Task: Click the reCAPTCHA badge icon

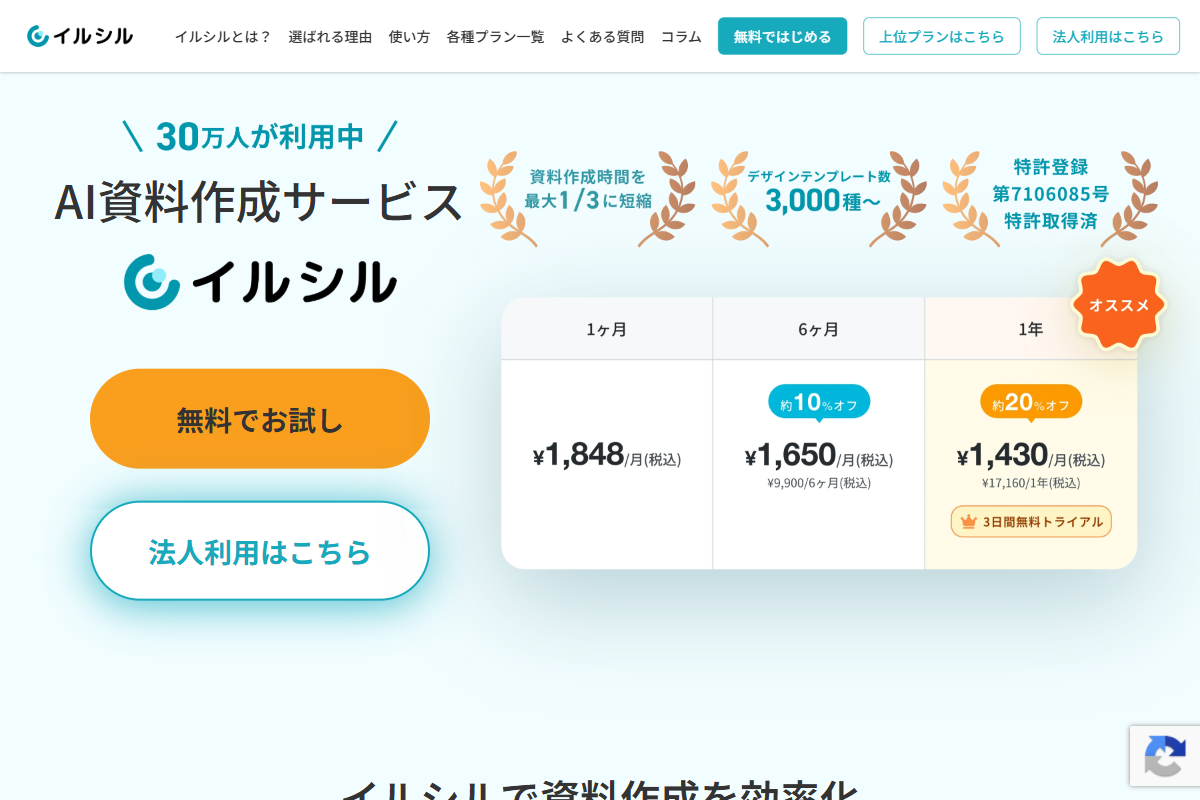Action: click(x=1165, y=756)
